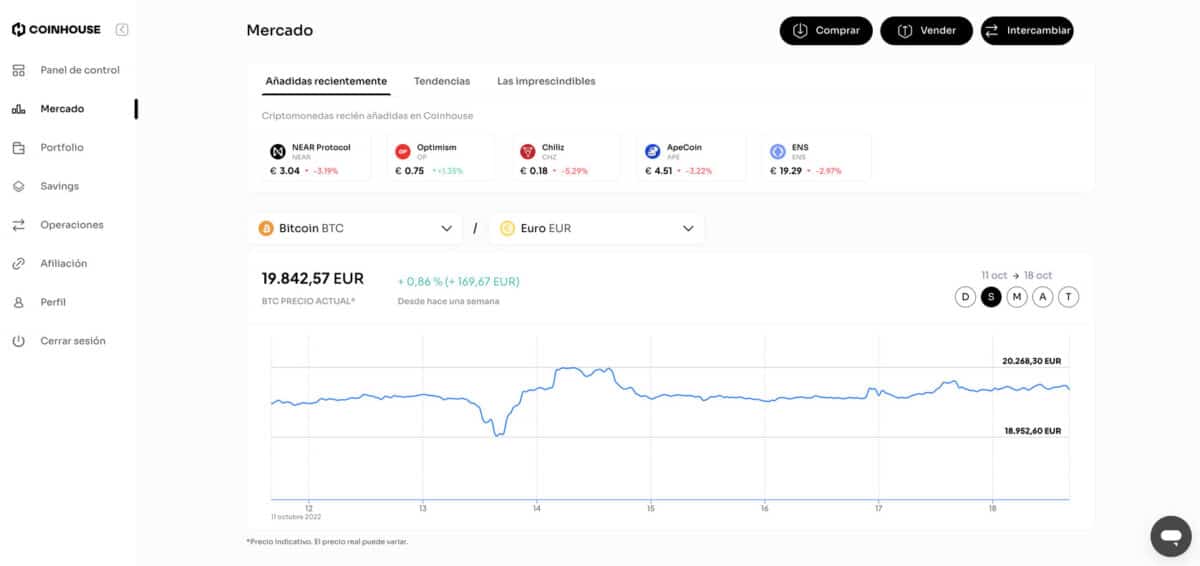
Task: Select the D daily chart period
Action: (x=965, y=297)
